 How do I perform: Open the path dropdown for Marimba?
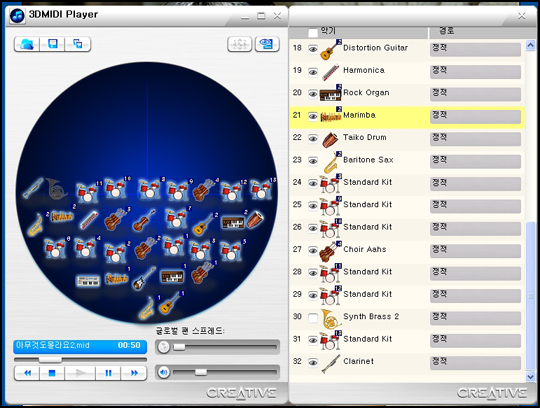(x=475, y=116)
